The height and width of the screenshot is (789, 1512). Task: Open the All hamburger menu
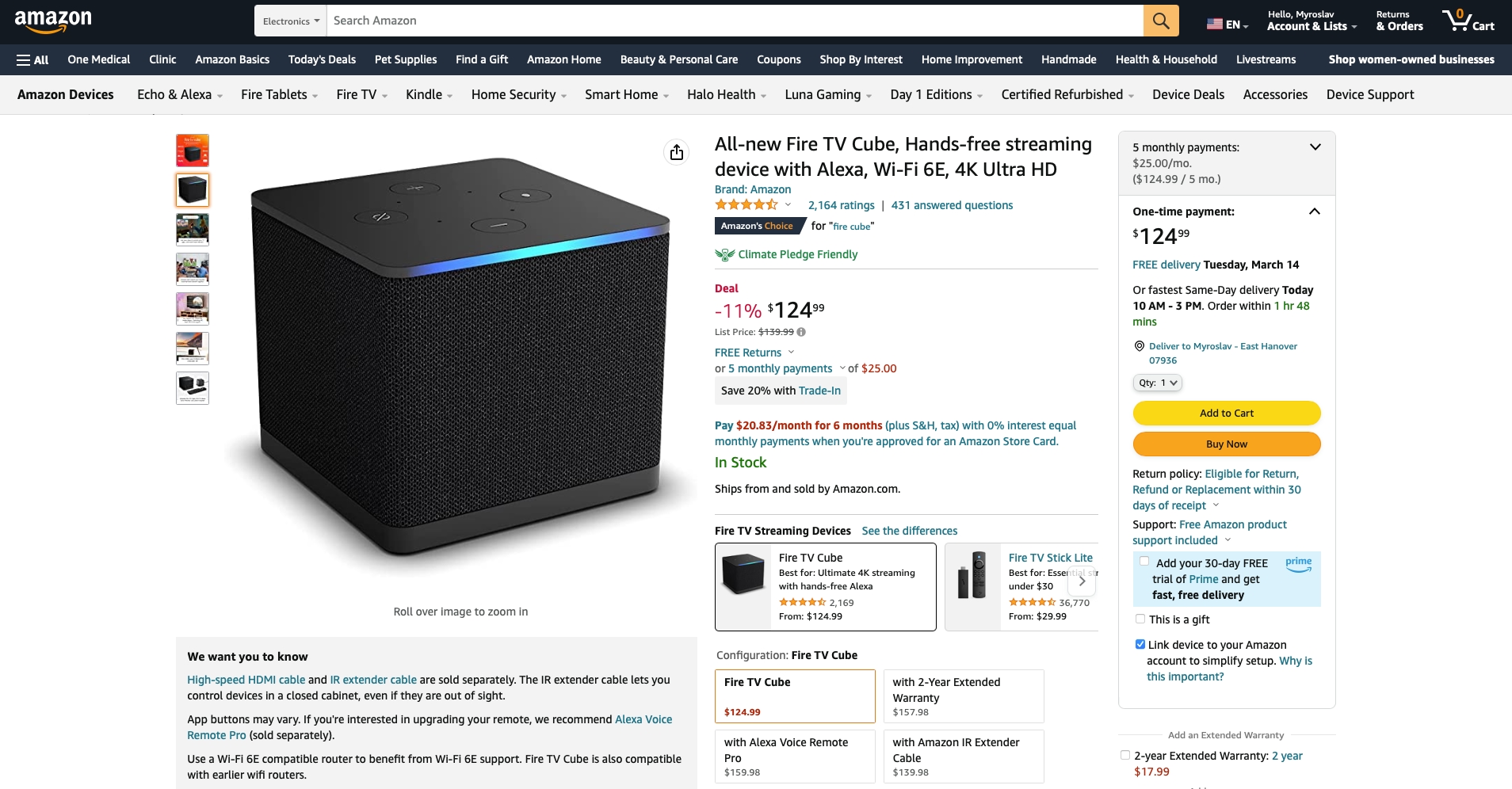point(32,59)
